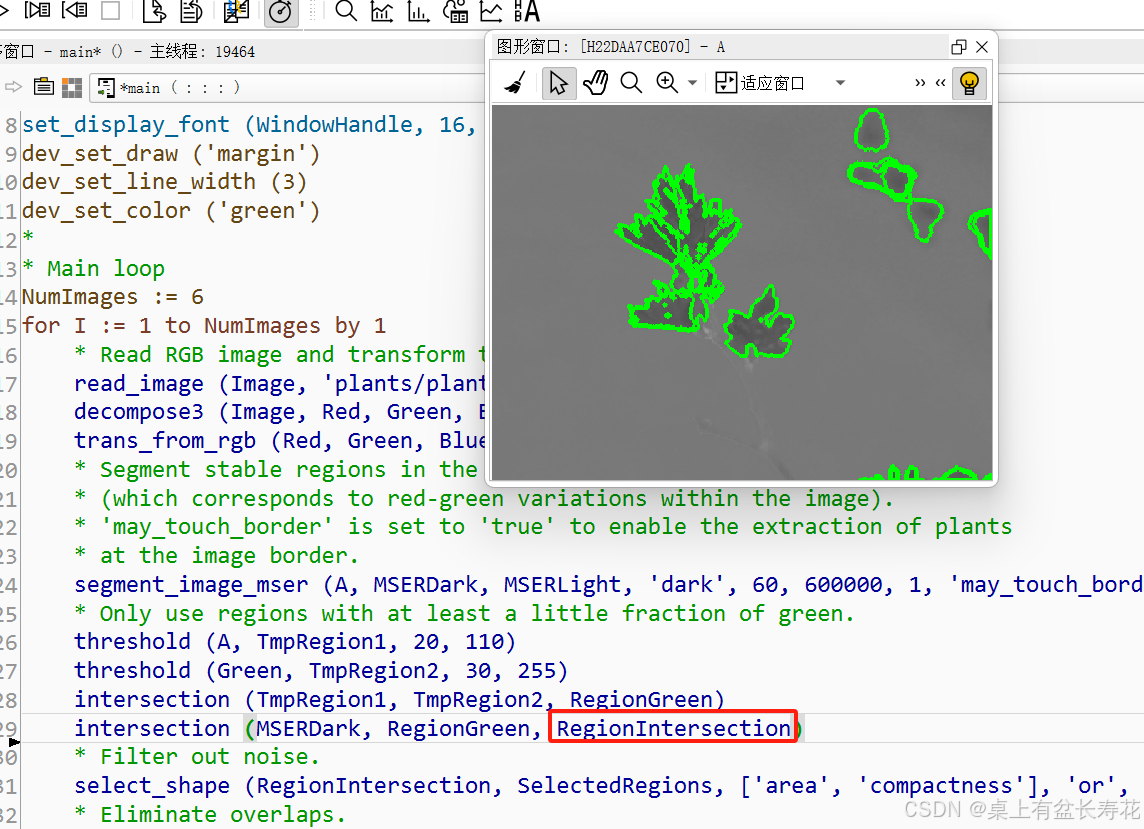This screenshot has width=1144, height=829.
Task: Click the colored grid squares icon
Action: click(72, 88)
